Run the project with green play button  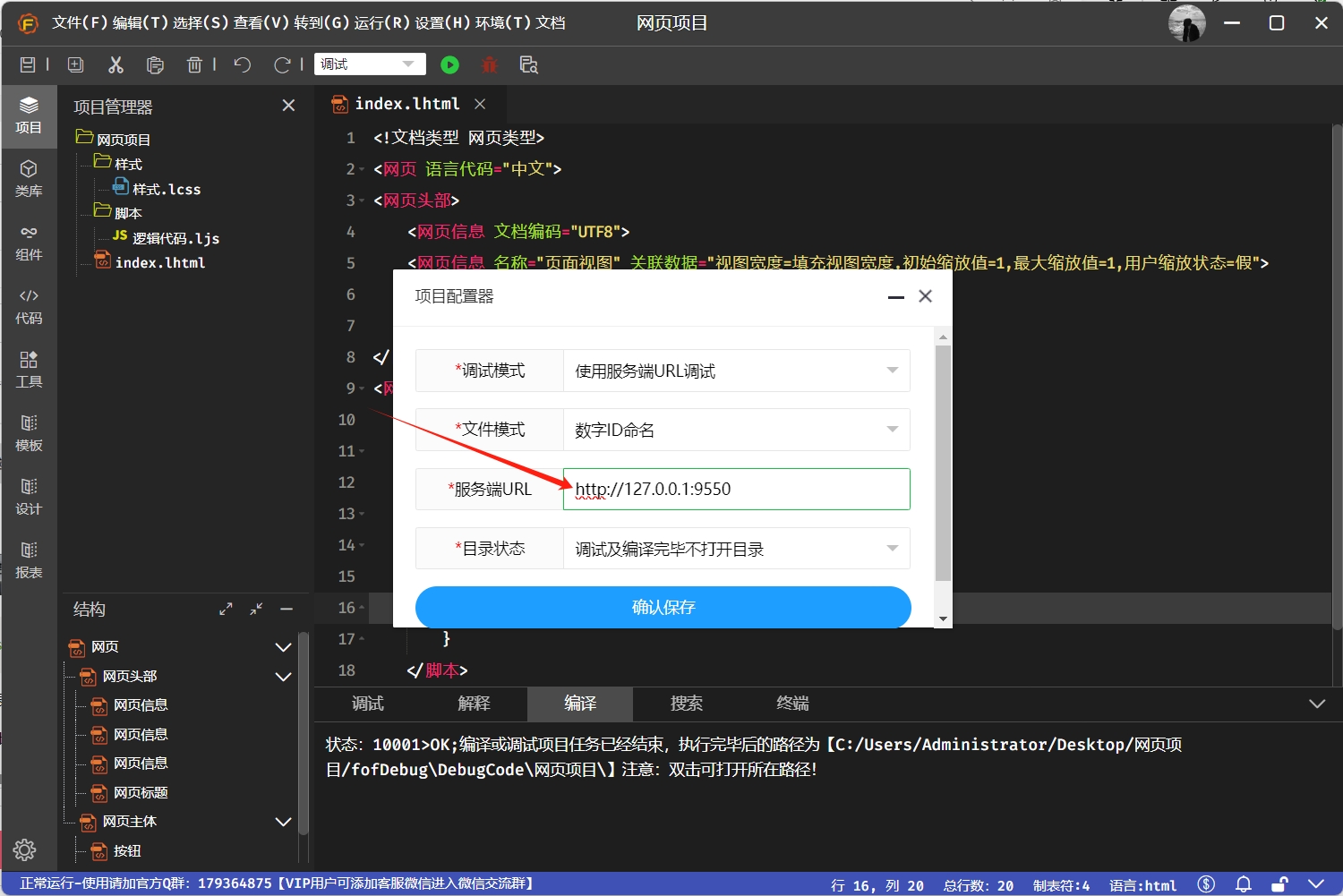tap(450, 64)
